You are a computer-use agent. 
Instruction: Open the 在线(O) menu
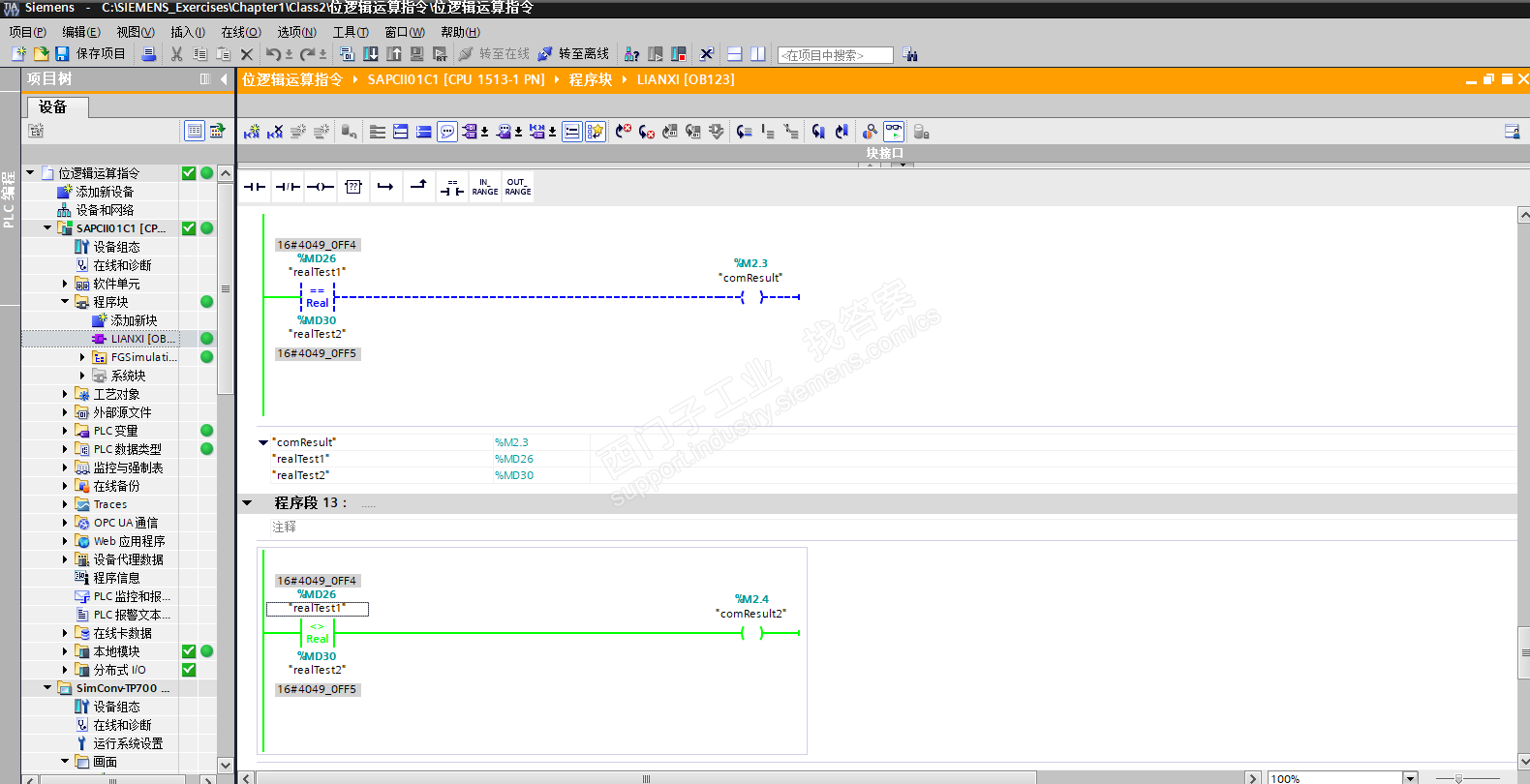tap(241, 32)
